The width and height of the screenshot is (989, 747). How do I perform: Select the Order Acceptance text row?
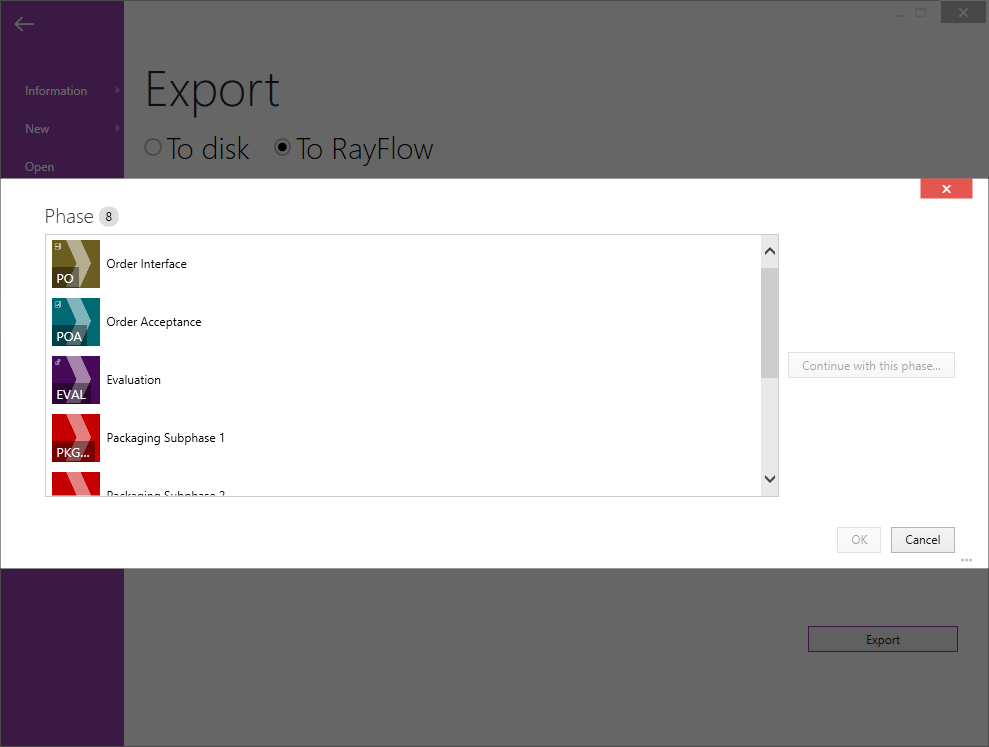pyautogui.click(x=154, y=322)
